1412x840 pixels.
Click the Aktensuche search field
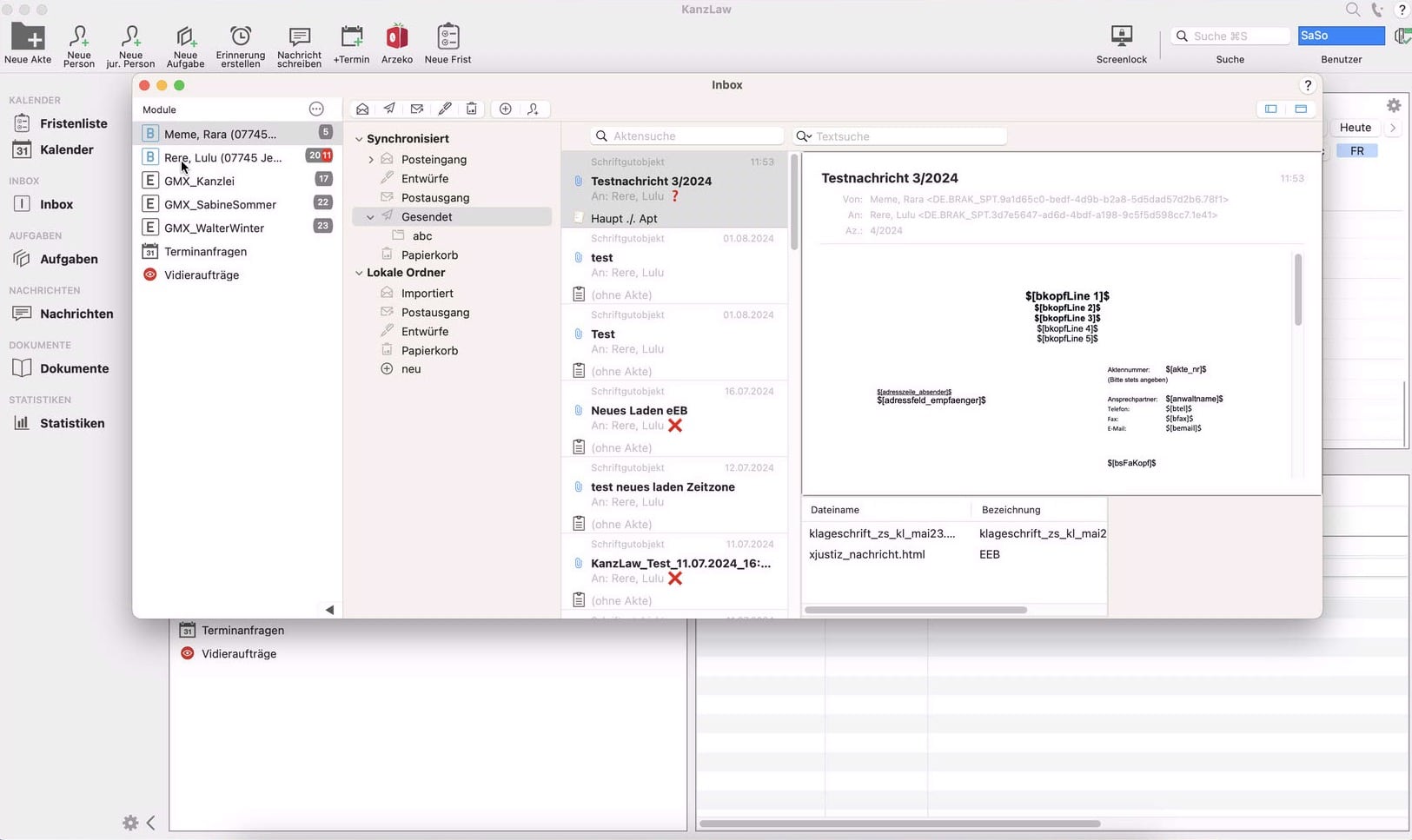point(687,136)
